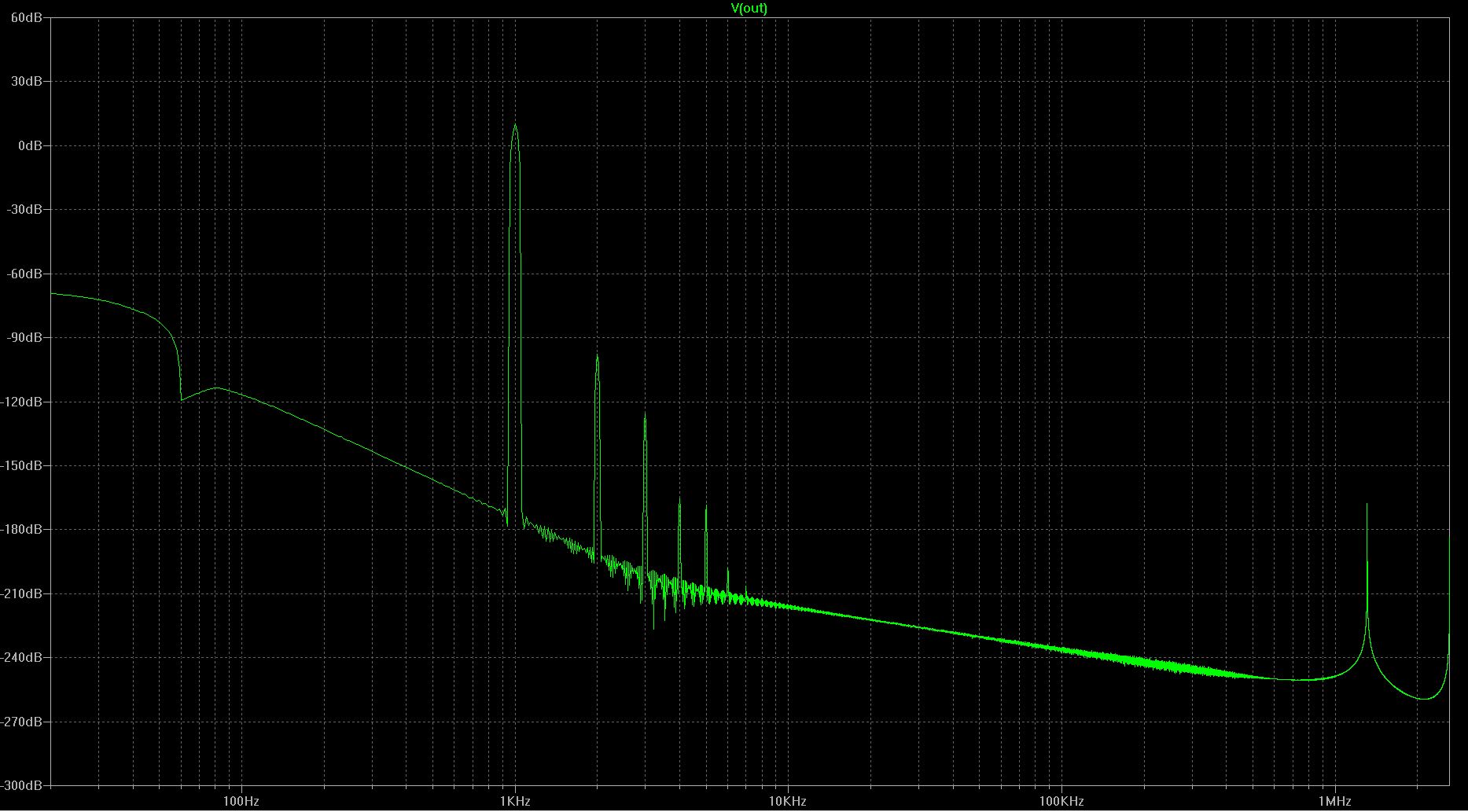Image resolution: width=1468 pixels, height=812 pixels.
Task: Click the -240dB axis label
Action: coord(22,657)
